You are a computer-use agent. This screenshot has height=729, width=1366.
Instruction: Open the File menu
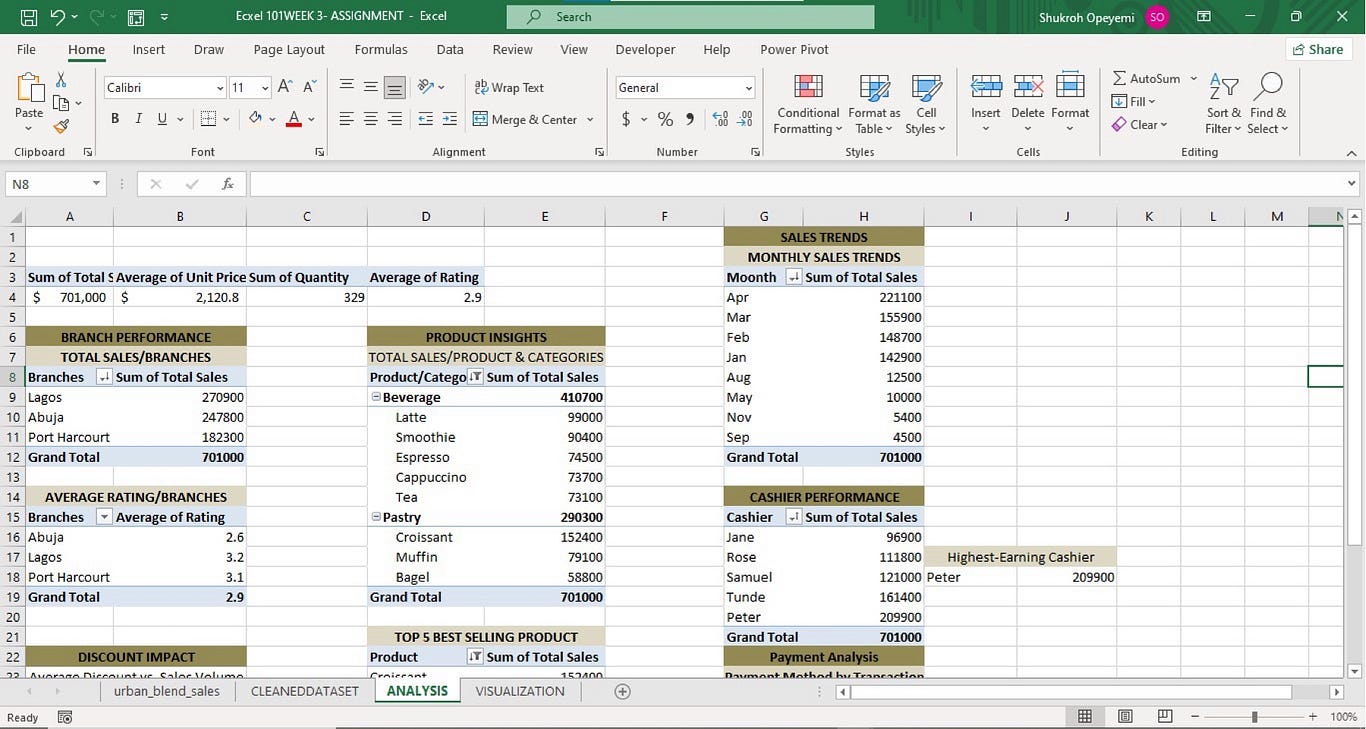26,49
